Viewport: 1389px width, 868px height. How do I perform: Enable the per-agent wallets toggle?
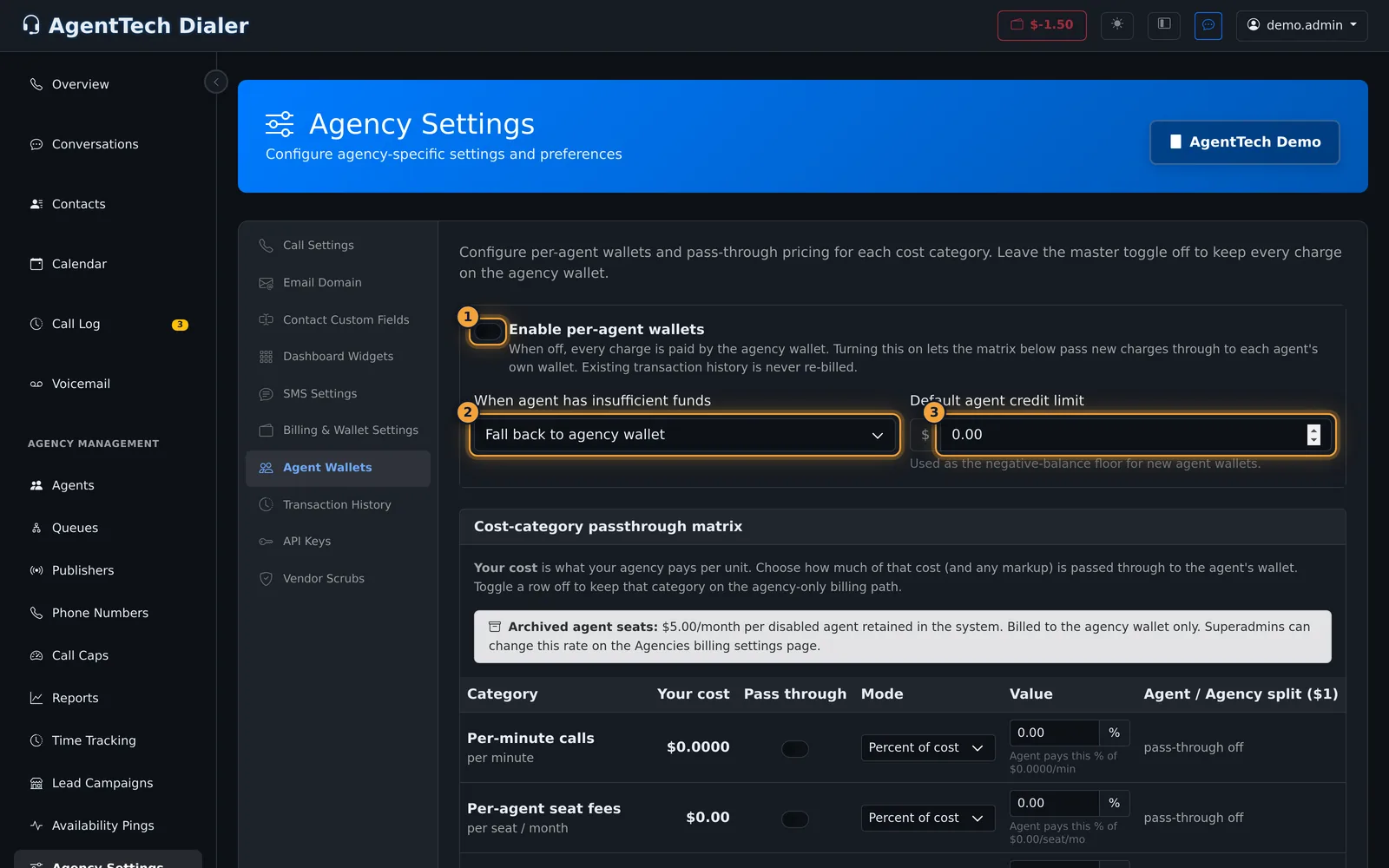[488, 331]
